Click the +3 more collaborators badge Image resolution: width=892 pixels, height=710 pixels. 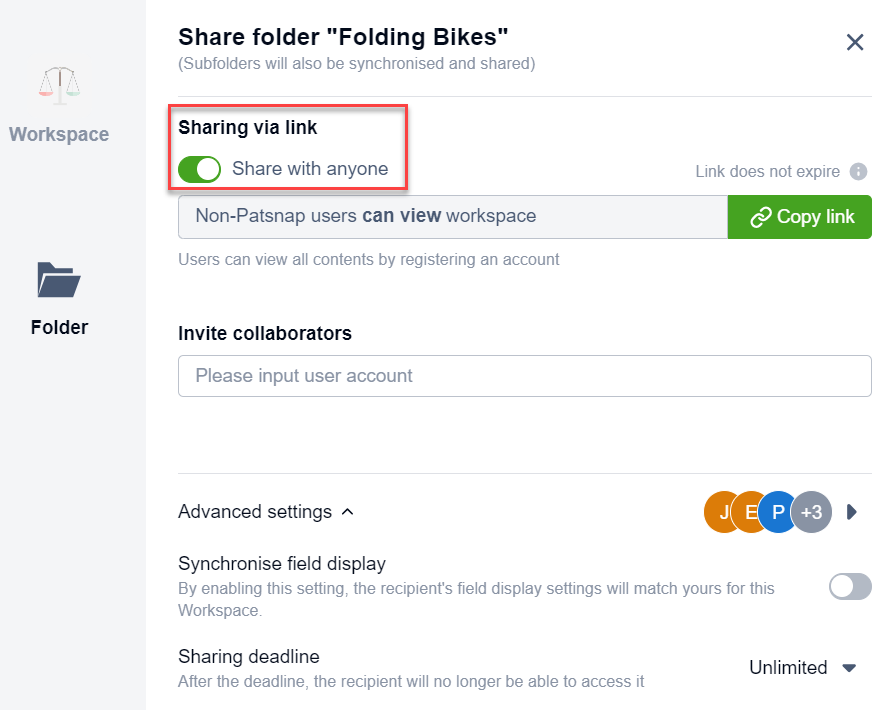click(812, 512)
